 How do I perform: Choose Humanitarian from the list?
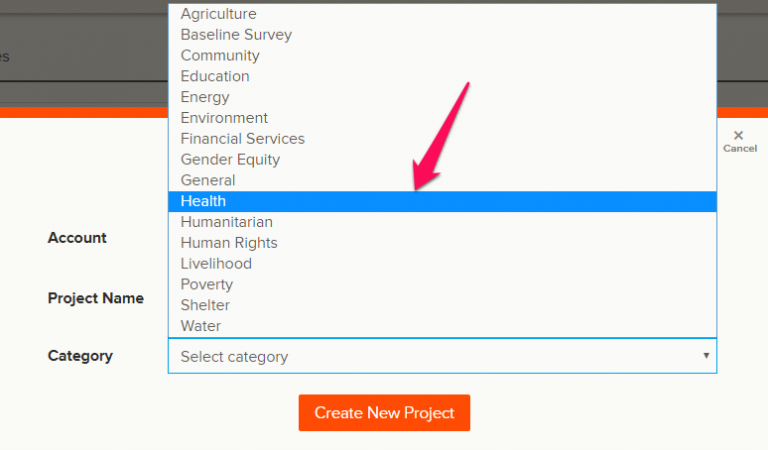point(226,222)
